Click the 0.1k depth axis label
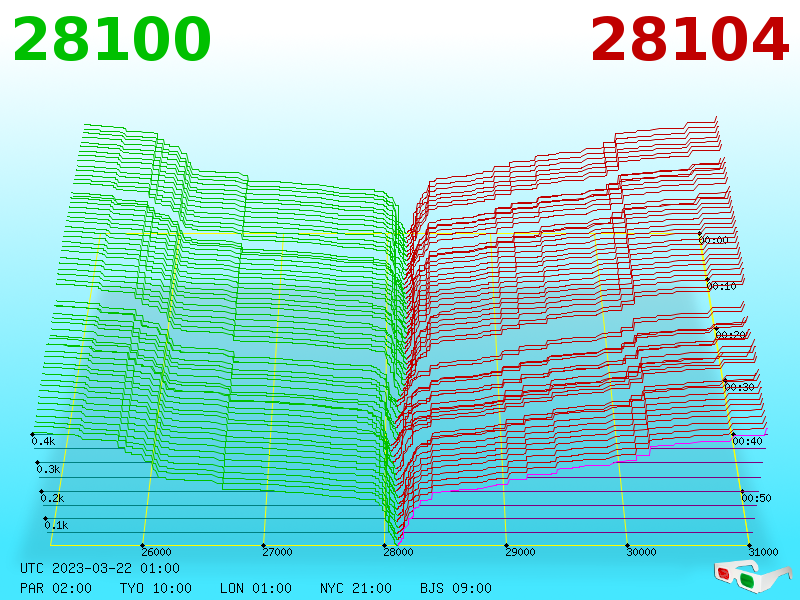The image size is (800, 600). click(x=56, y=525)
